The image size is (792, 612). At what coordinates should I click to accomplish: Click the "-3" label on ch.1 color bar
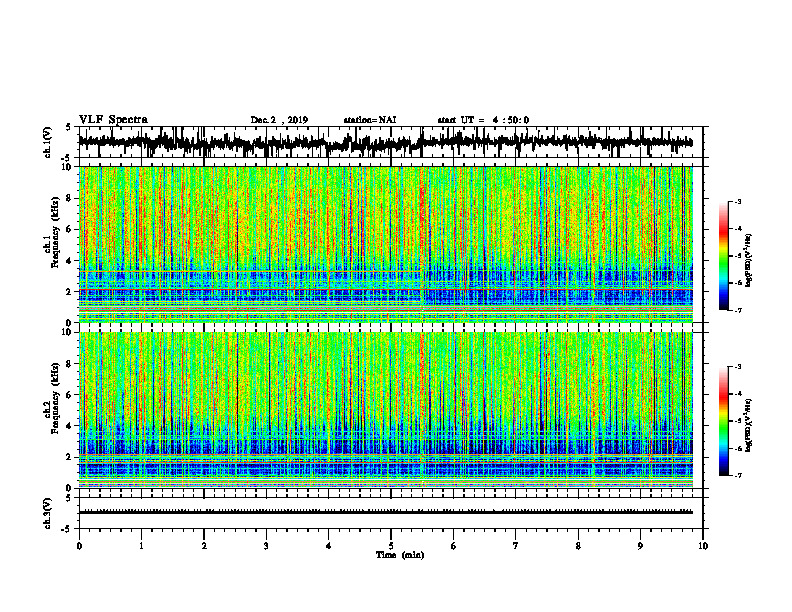pyautogui.click(x=737, y=201)
